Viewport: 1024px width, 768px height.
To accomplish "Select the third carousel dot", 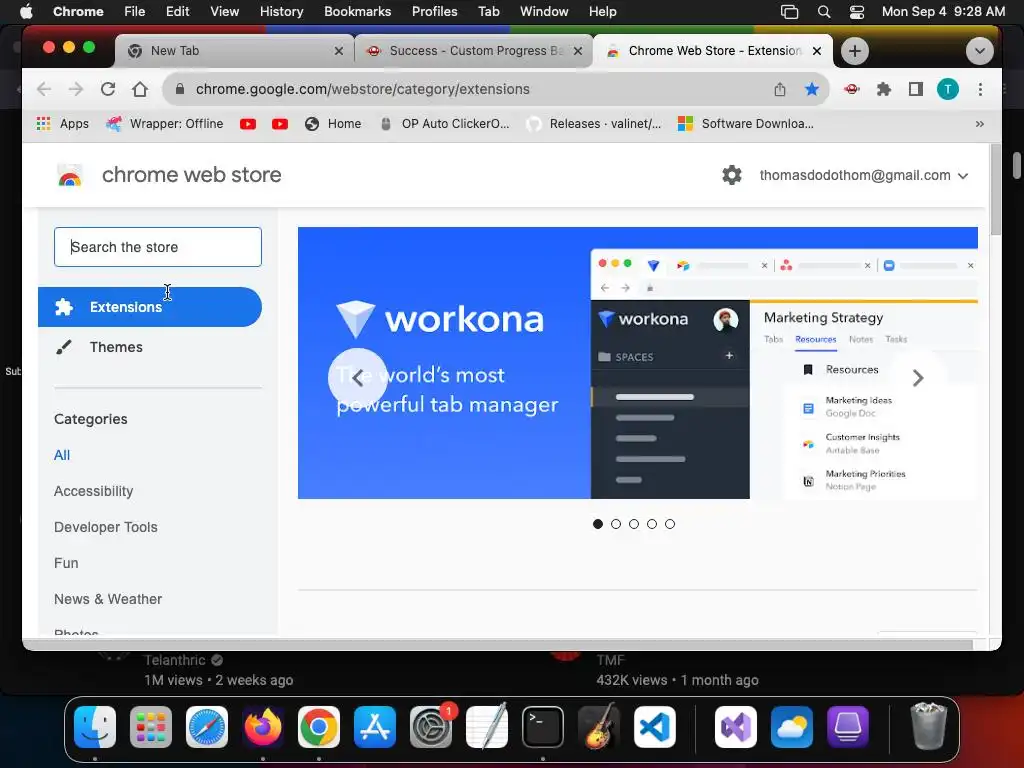I will pyautogui.click(x=633, y=524).
